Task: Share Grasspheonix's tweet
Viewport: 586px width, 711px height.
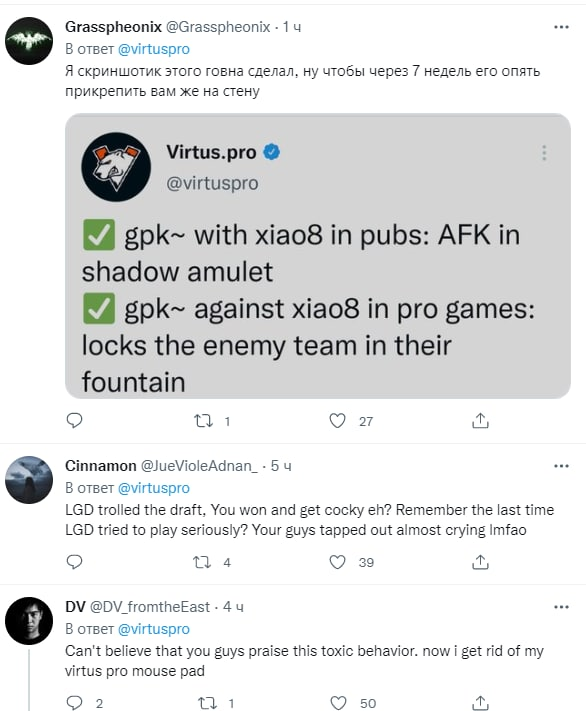Action: 480,420
